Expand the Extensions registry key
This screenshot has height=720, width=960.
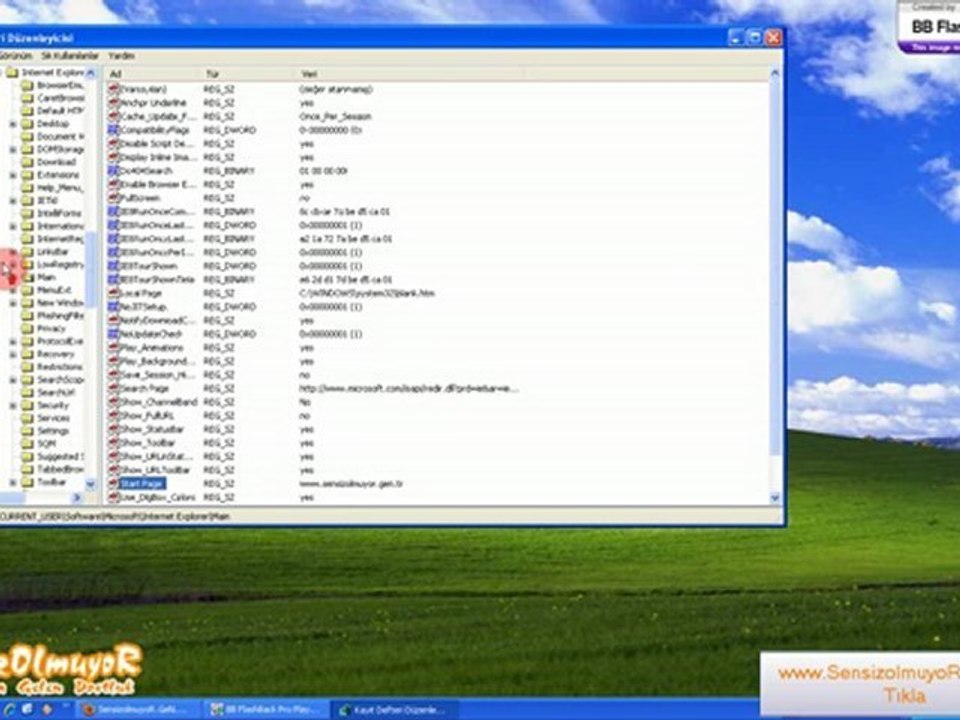coord(13,175)
